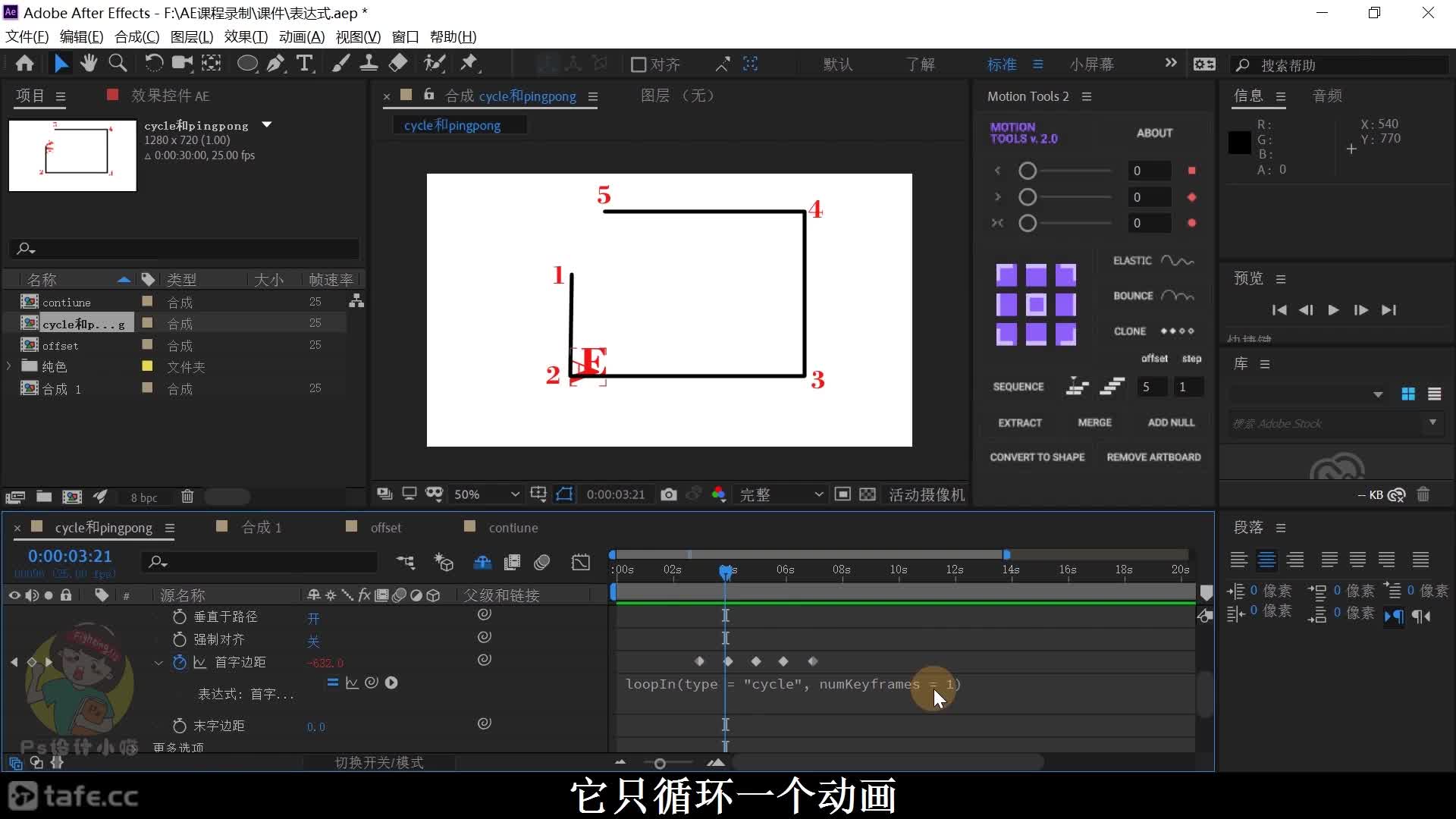The image size is (1456, 819).
Task: Create new folder in Project panel
Action: point(44,497)
